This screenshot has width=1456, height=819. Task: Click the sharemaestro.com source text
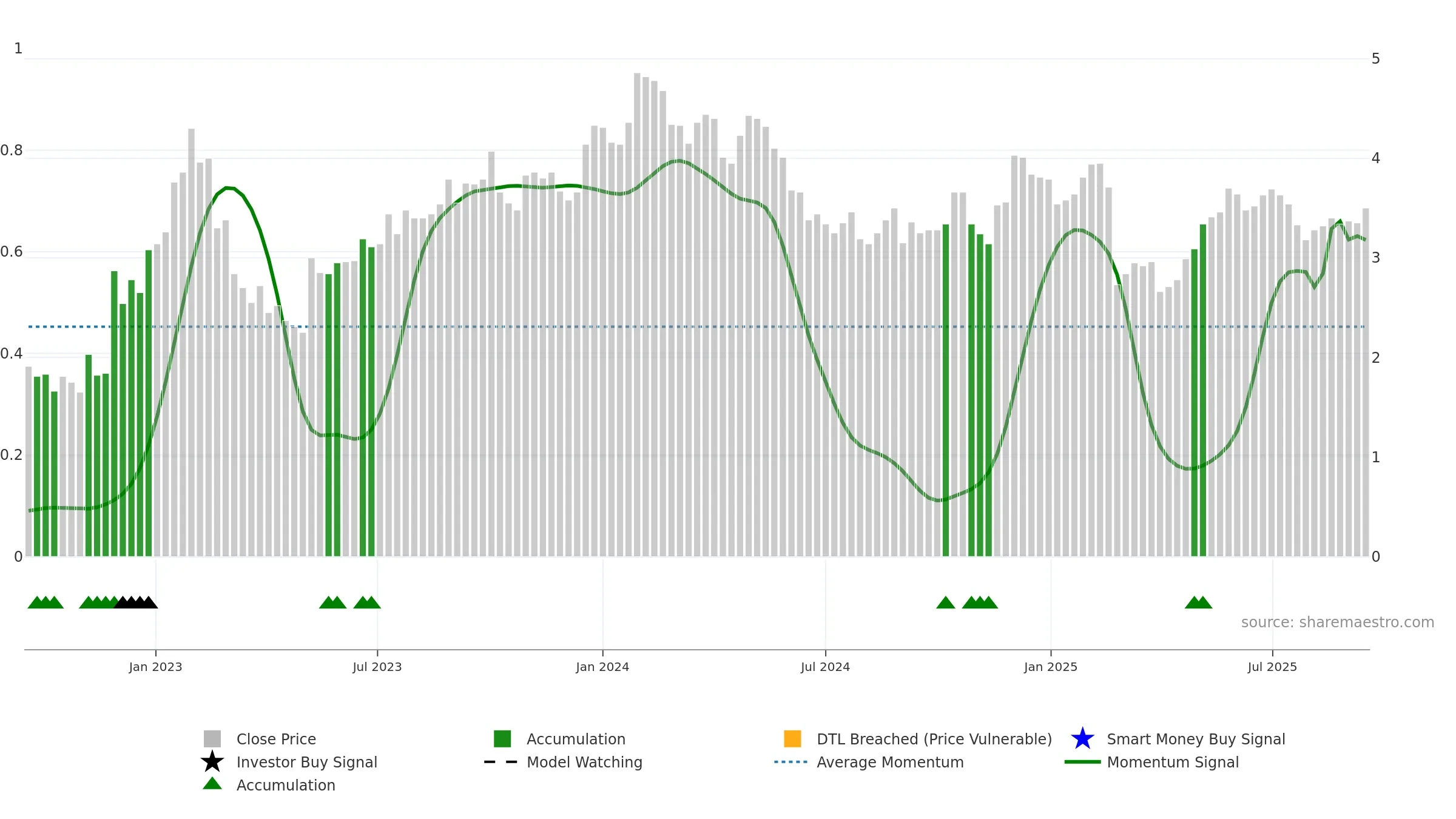pyautogui.click(x=1337, y=622)
